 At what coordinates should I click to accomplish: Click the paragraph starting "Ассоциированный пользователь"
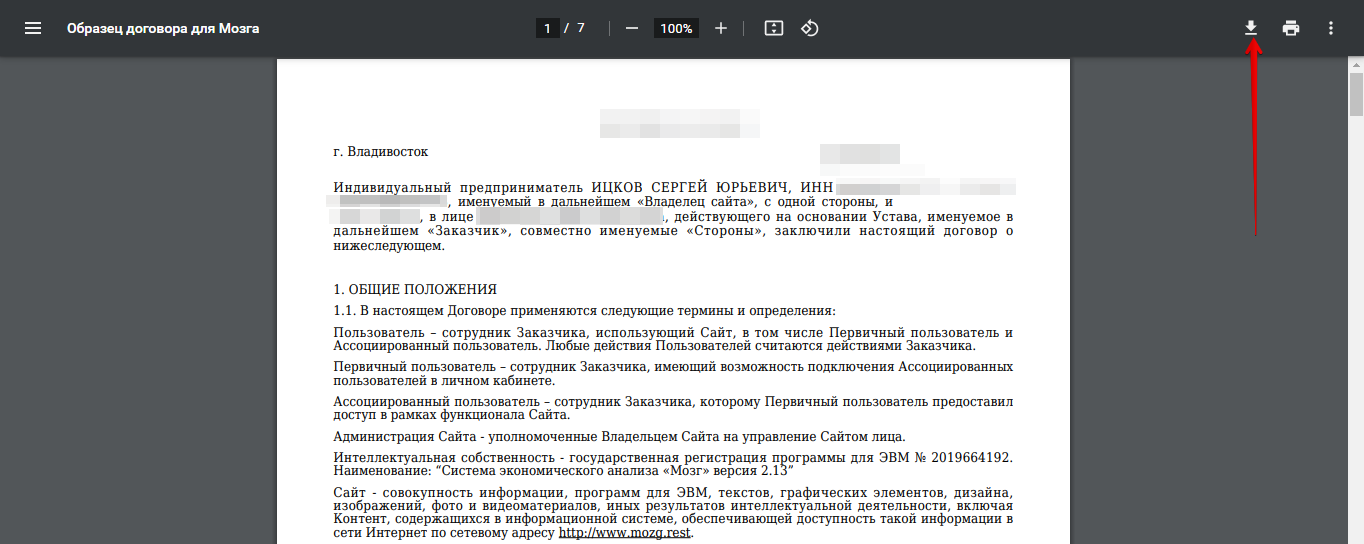click(673, 408)
